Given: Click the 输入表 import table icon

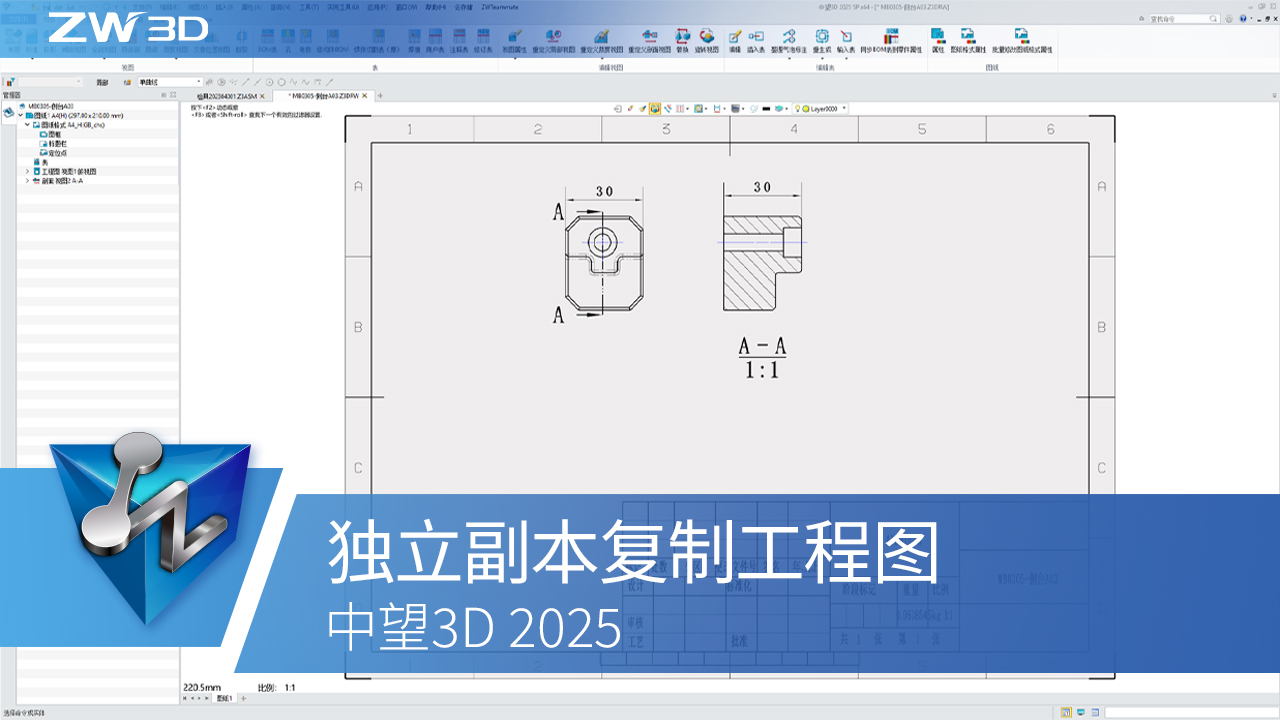Looking at the screenshot, I should (846, 37).
